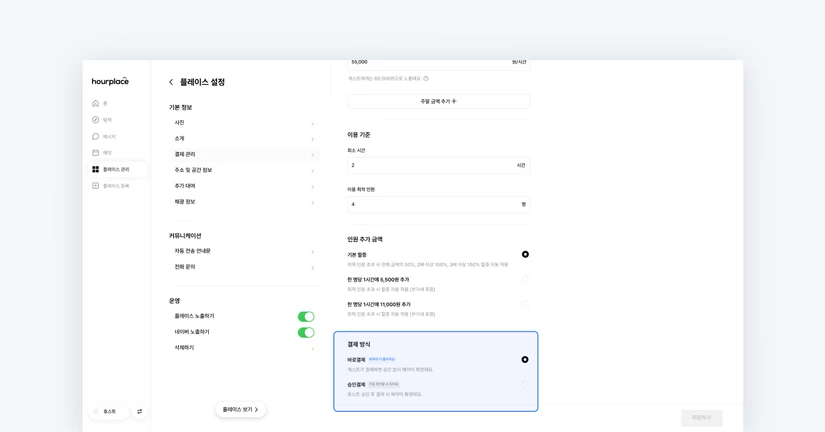The height and width of the screenshot is (432, 825).
Task: Expand 주소 및 공간 정보 row chevron
Action: pyautogui.click(x=313, y=171)
